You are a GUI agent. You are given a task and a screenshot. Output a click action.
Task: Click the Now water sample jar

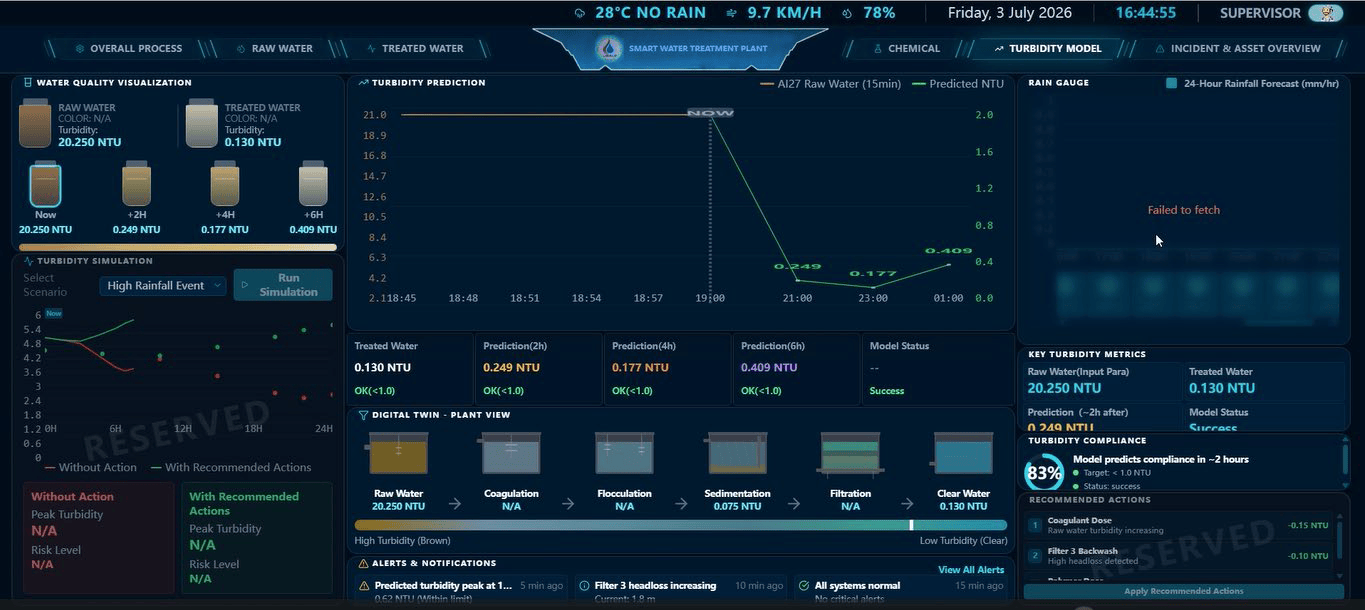[45, 184]
